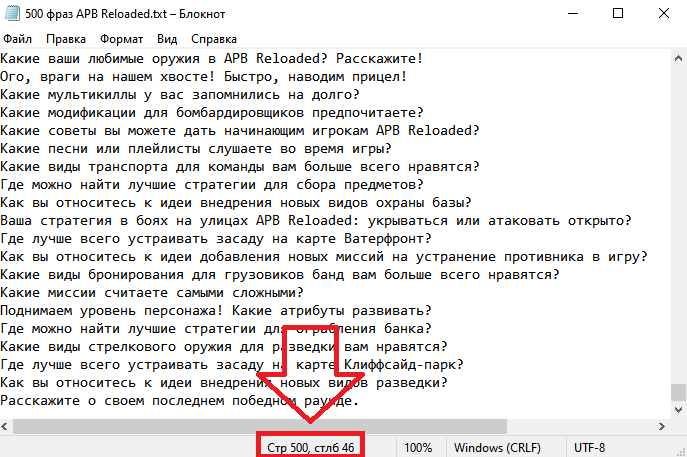Close the Notepad window
687x457 pixels.
(x=664, y=13)
